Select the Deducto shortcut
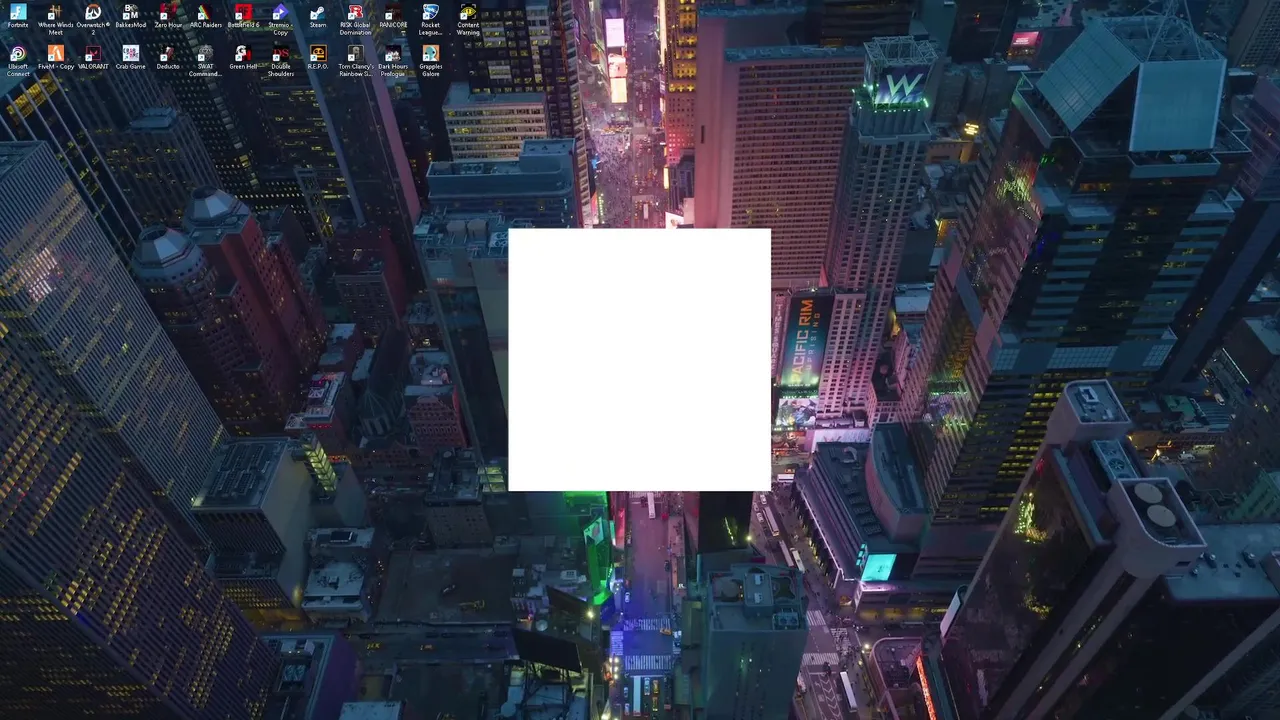Image resolution: width=1280 pixels, height=720 pixels. [168, 57]
